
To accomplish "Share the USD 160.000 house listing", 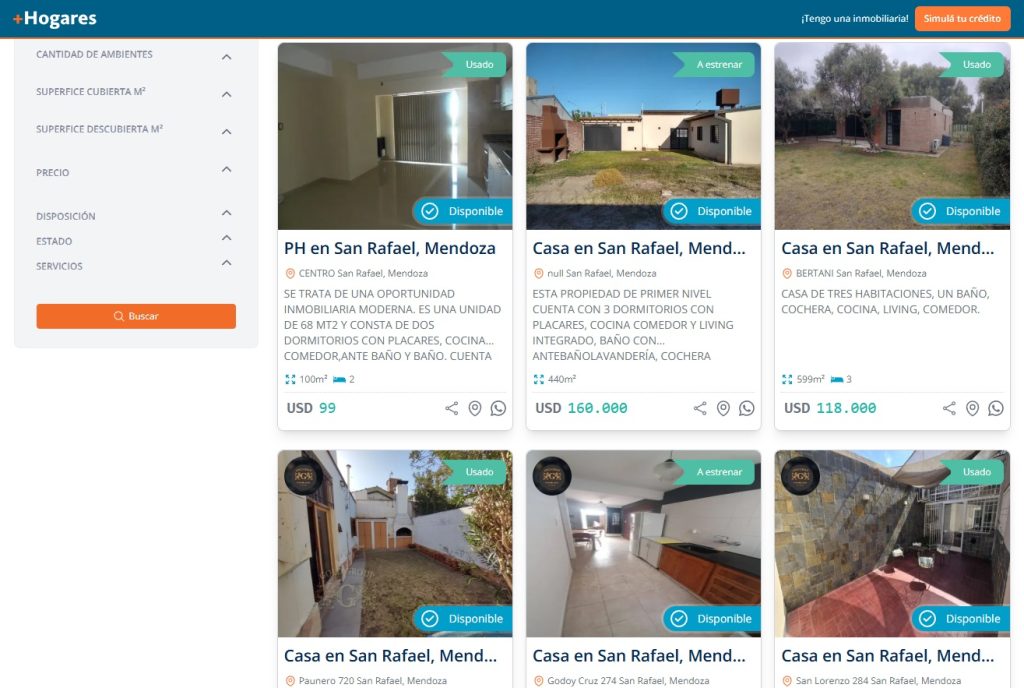I will (700, 409).
